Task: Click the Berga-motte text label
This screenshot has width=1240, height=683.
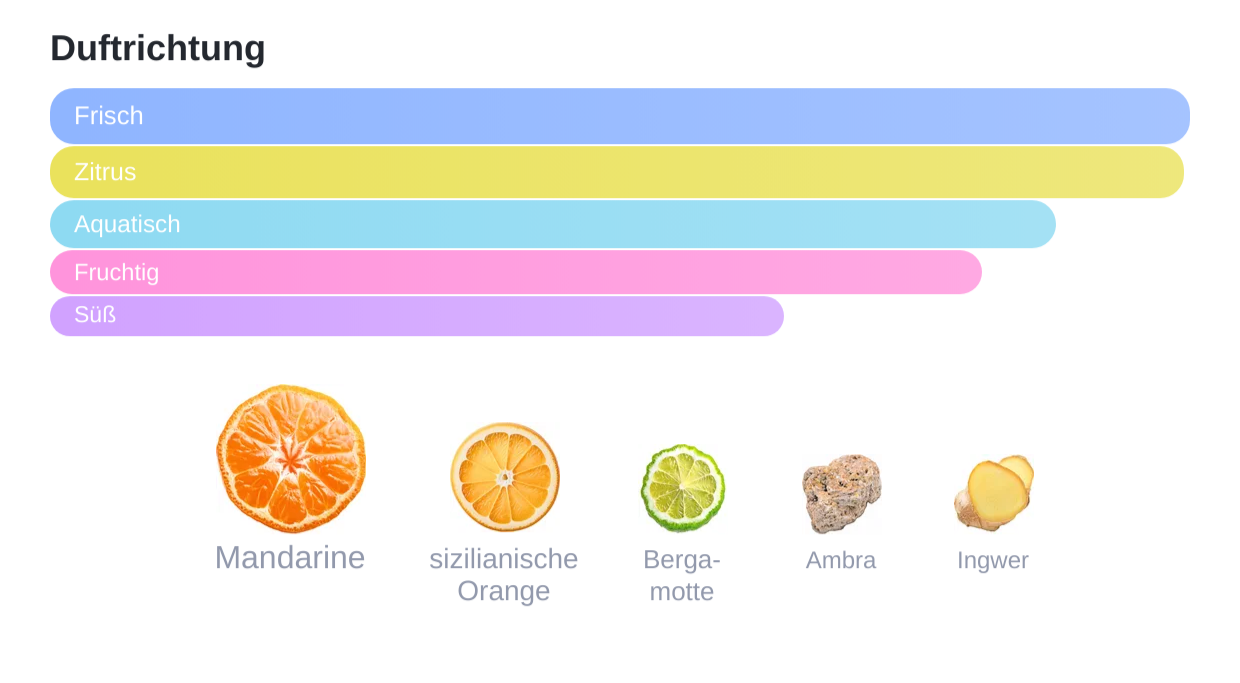Action: coord(682,575)
